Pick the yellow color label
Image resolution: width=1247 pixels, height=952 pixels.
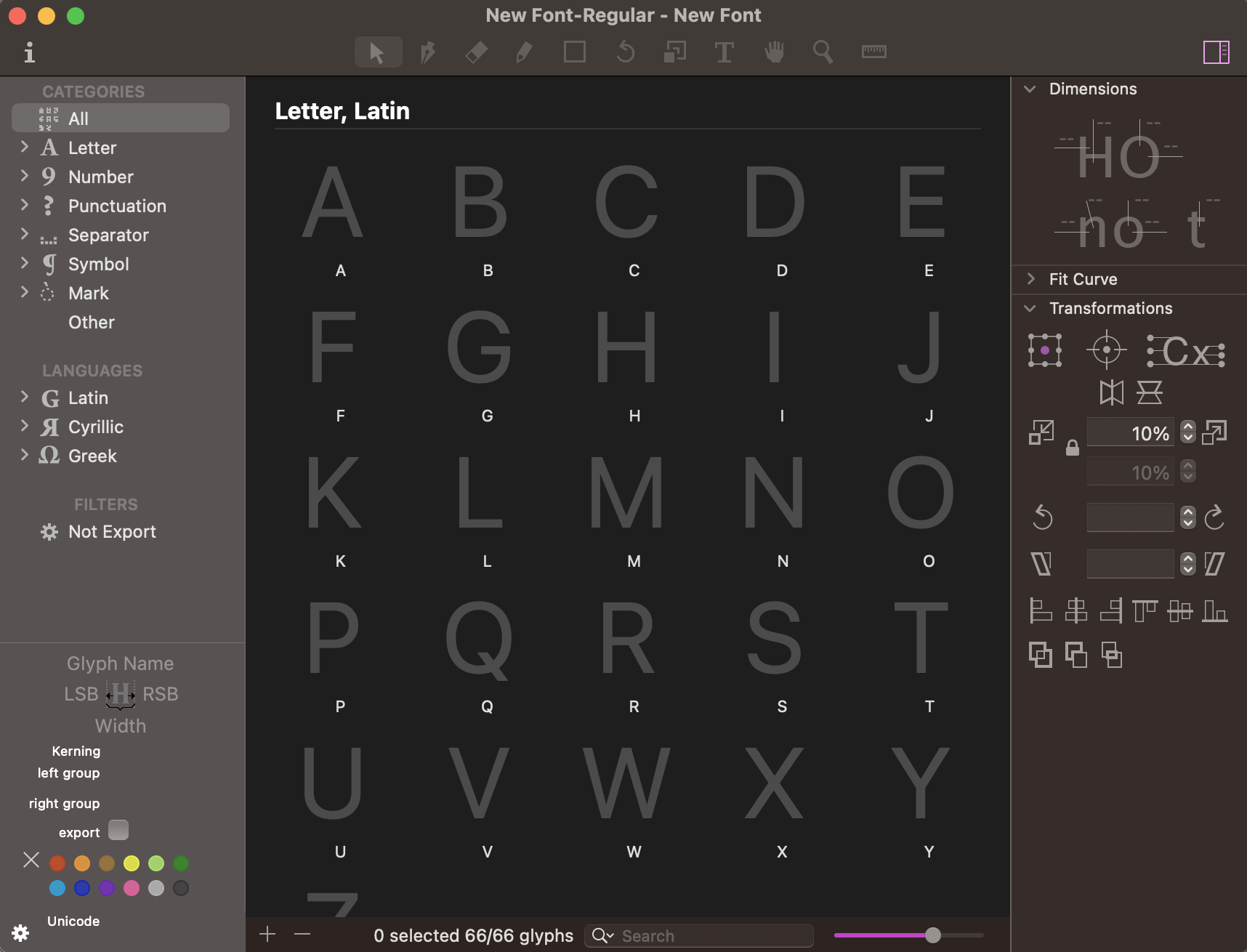(132, 863)
